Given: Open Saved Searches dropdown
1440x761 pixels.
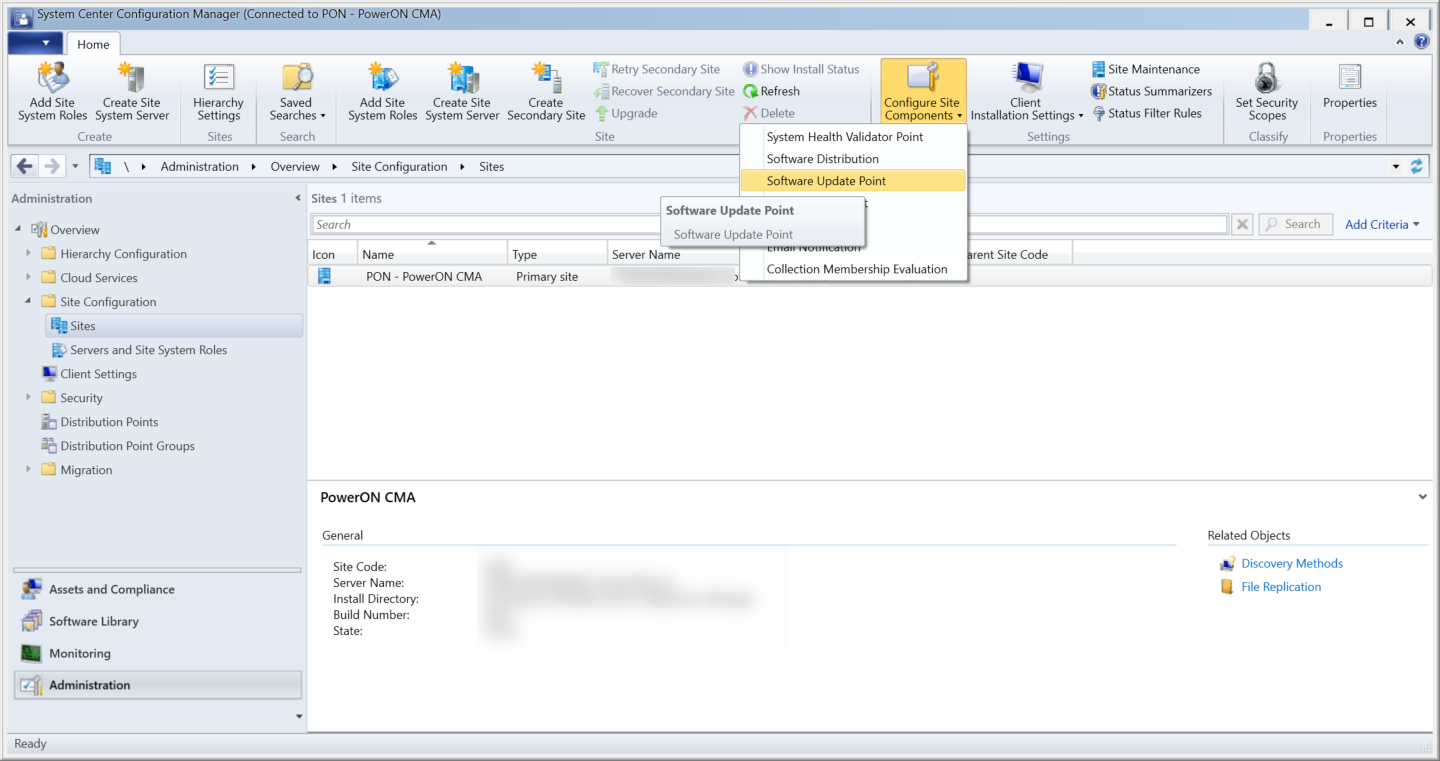Looking at the screenshot, I should [x=297, y=92].
